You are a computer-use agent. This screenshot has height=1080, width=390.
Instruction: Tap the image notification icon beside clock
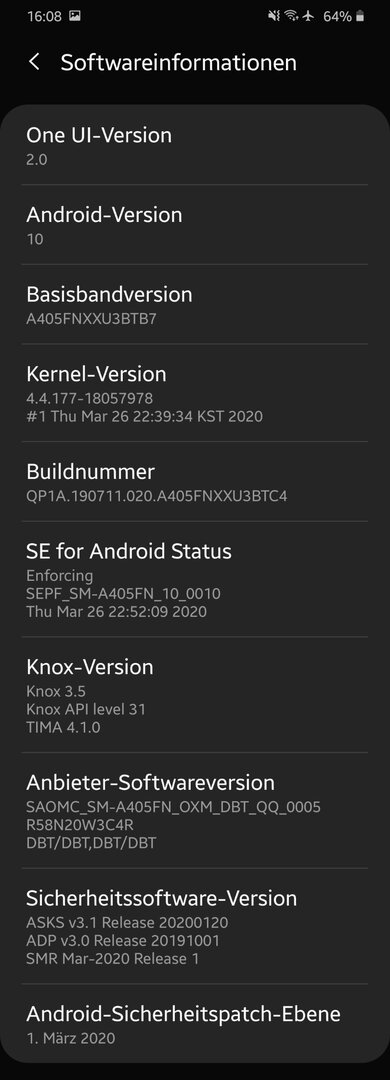(x=74, y=16)
